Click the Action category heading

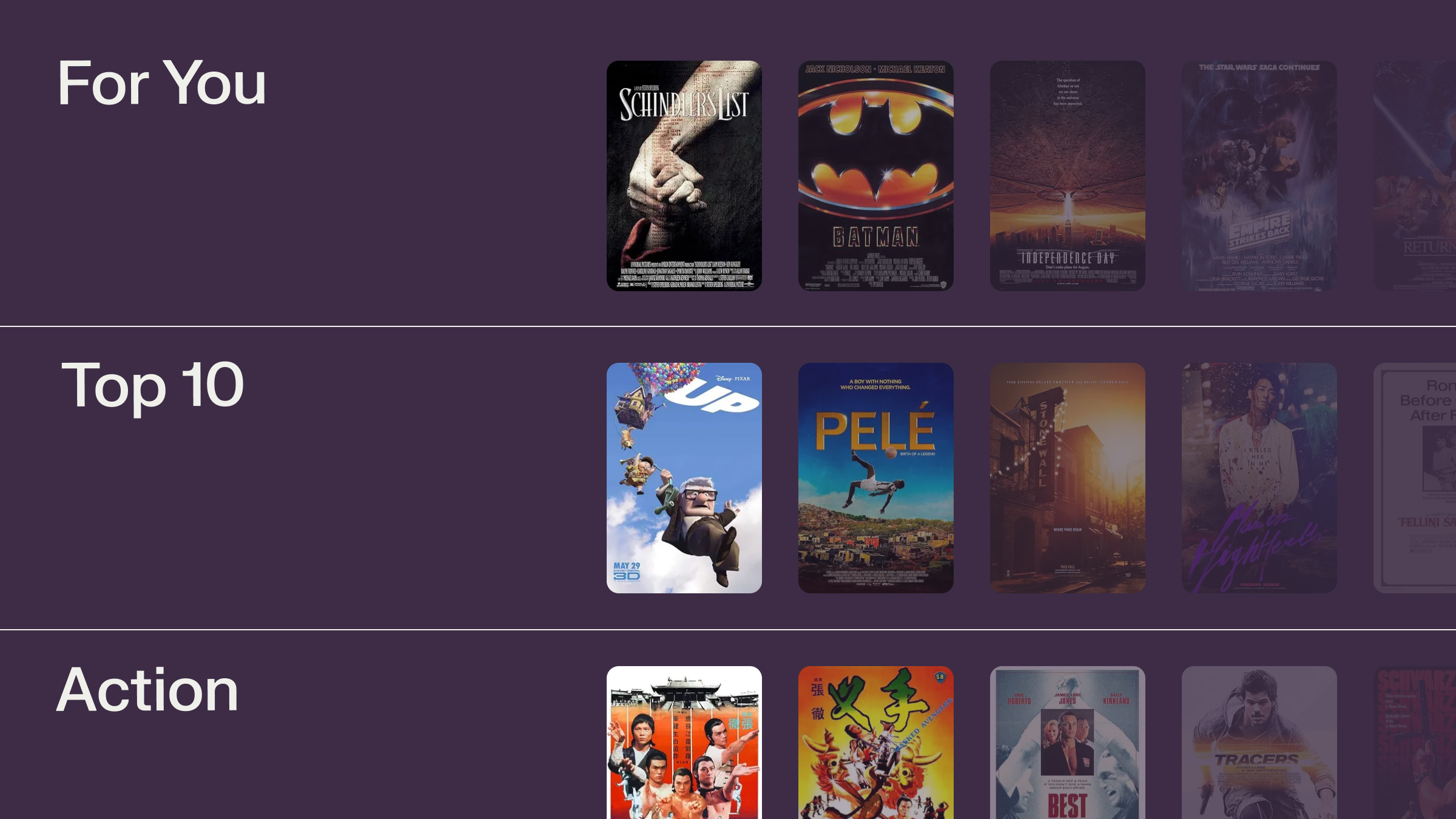pyautogui.click(x=147, y=690)
